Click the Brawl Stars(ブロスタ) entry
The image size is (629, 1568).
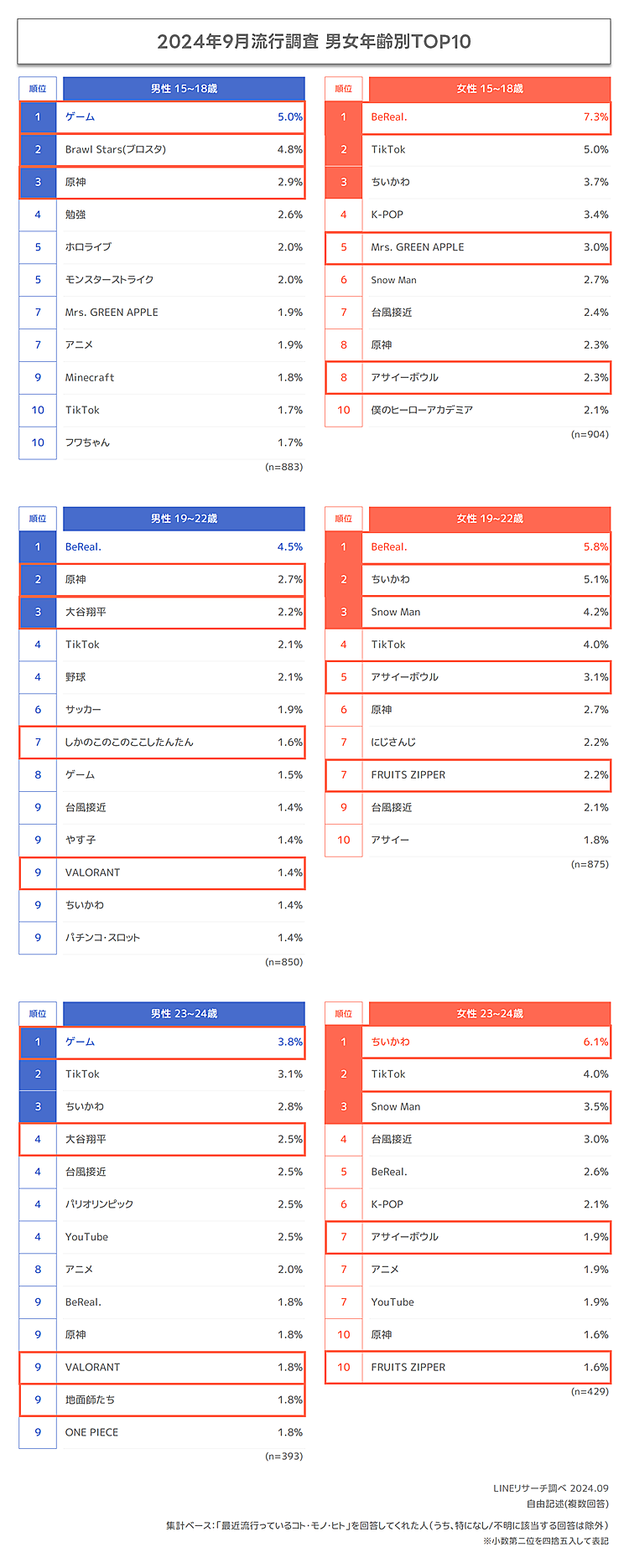116,150
